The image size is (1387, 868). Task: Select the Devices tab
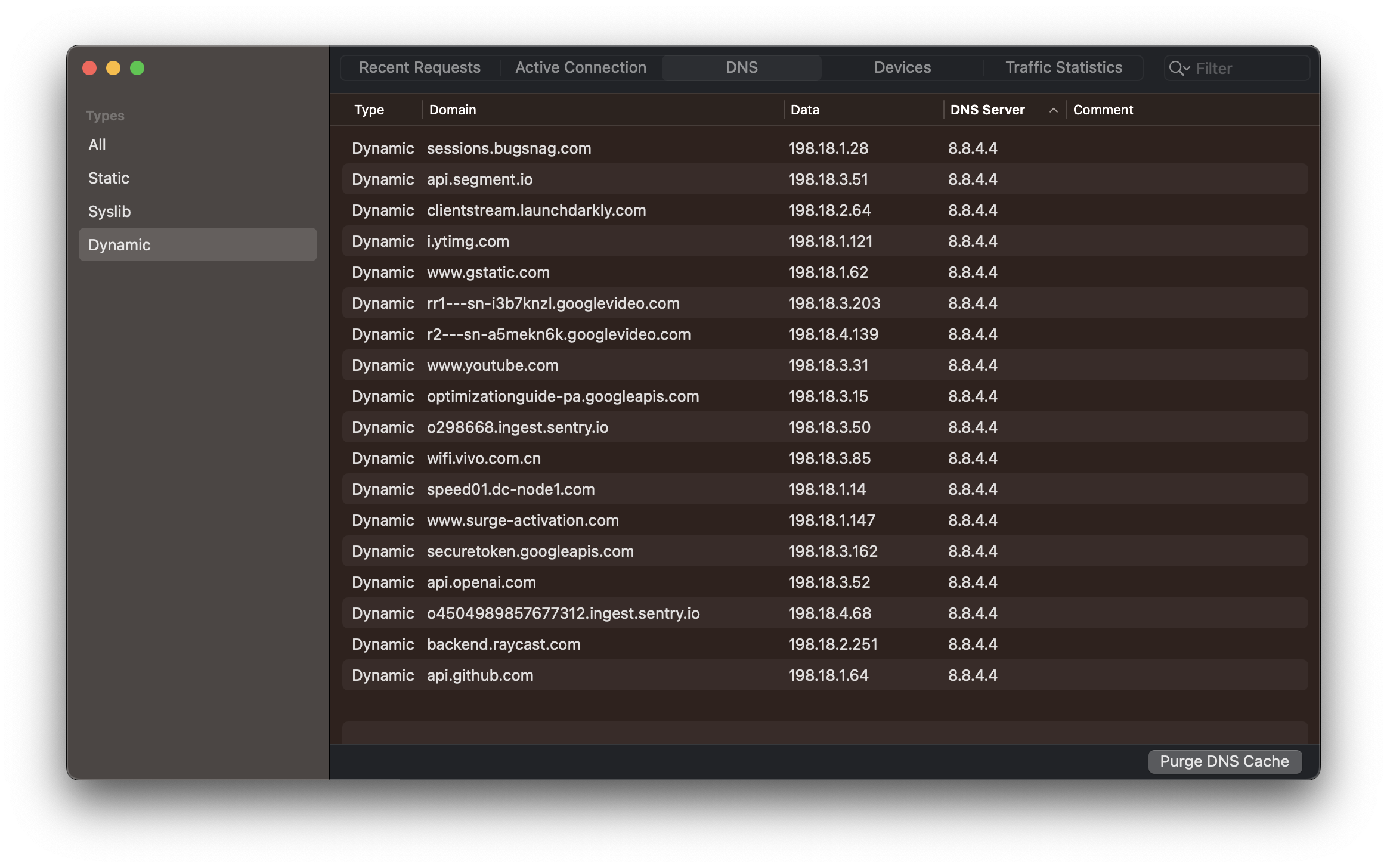902,67
